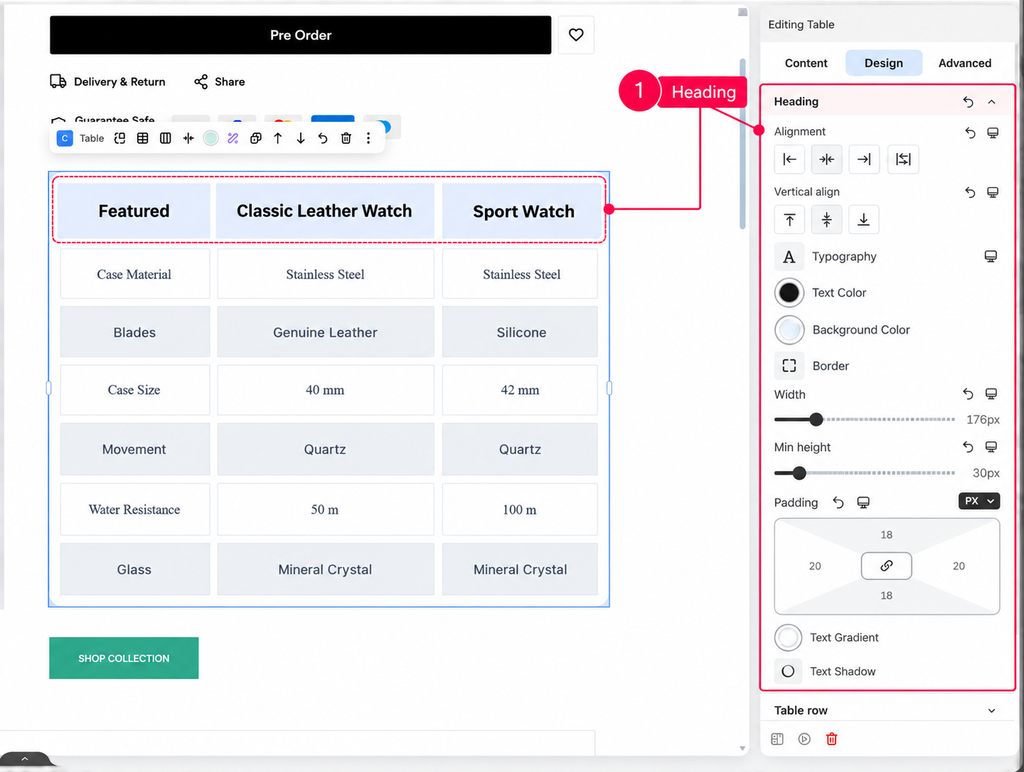Set heading alignment to justify
Screen dimensions: 1024x772
pyautogui.click(x=903, y=159)
